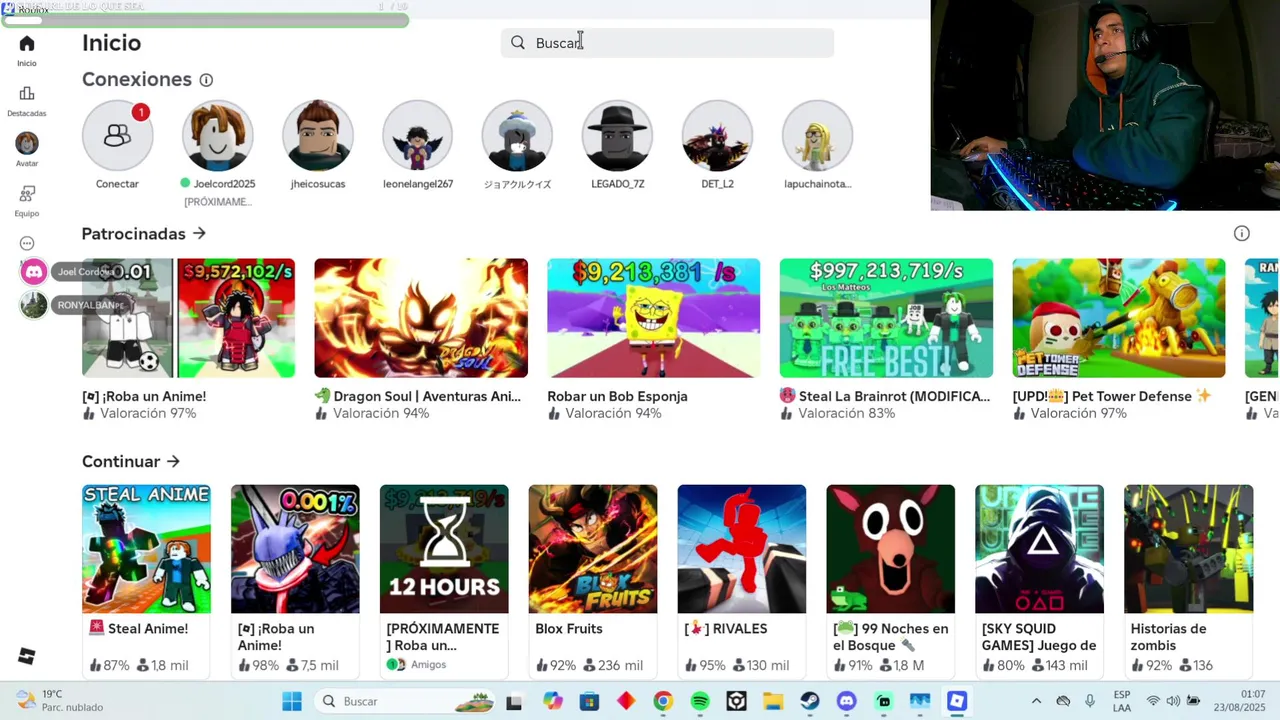Viewport: 1280px width, 720px height.
Task: Open the Pet Tower Defense thumbnail
Action: point(1119,318)
